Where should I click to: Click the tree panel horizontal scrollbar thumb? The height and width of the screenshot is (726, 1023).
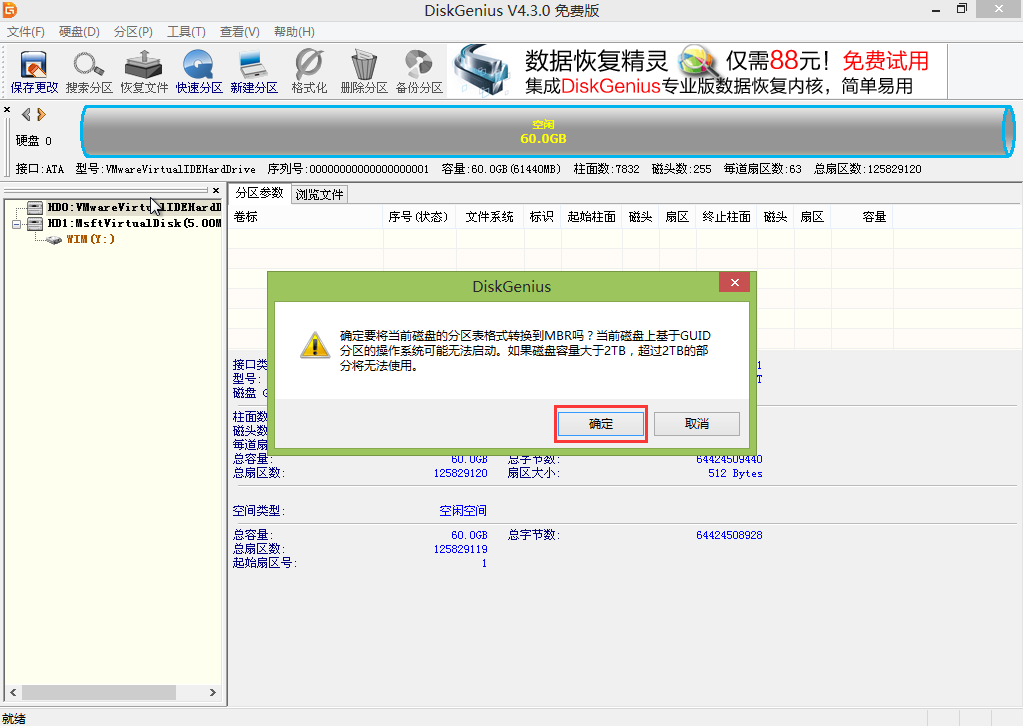coord(99,692)
